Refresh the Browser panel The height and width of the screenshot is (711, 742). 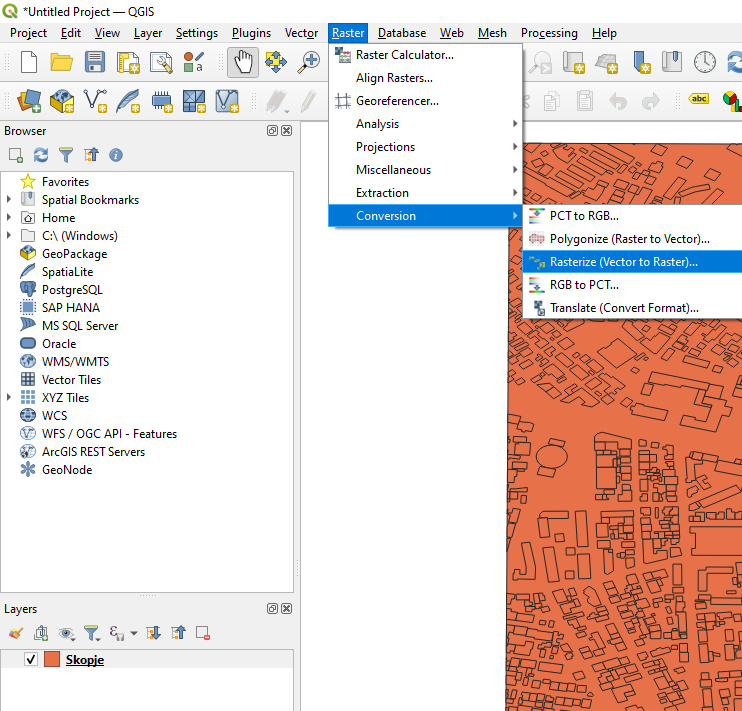pyautogui.click(x=41, y=155)
